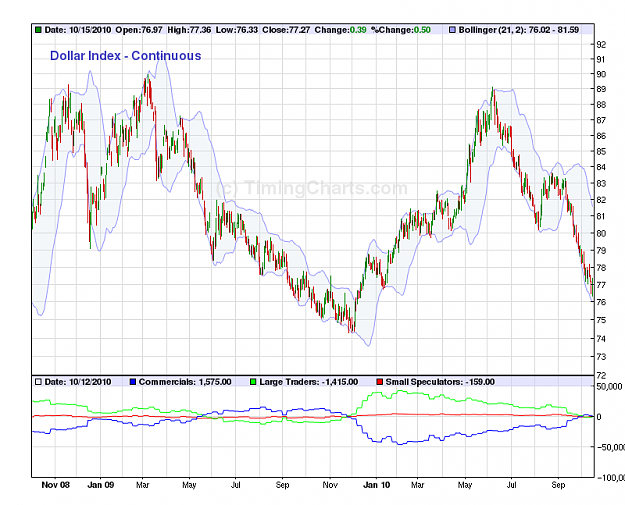This screenshot has height=505, width=625.
Task: Click the 'High:77.36' value
Action: point(189,30)
